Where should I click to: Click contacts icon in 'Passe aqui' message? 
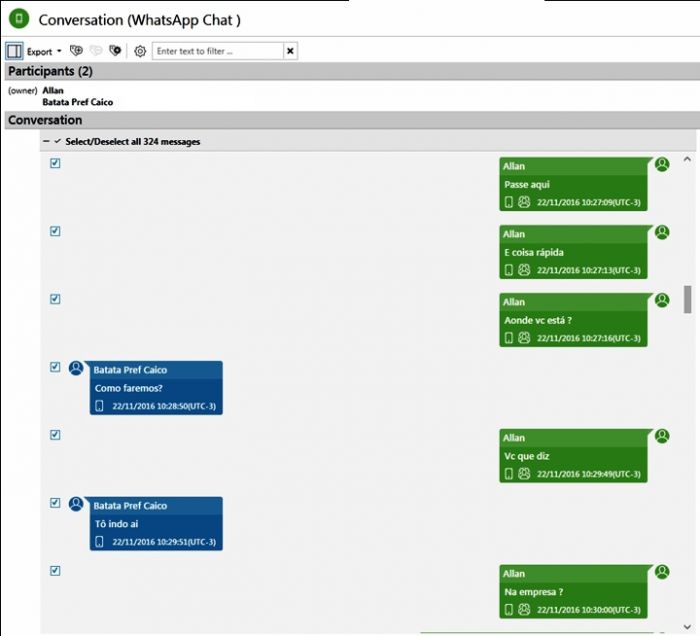pyautogui.click(x=524, y=202)
